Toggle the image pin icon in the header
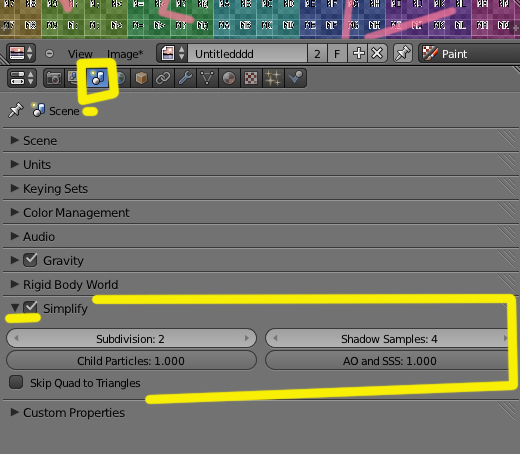This screenshot has width=520, height=454. [403, 53]
